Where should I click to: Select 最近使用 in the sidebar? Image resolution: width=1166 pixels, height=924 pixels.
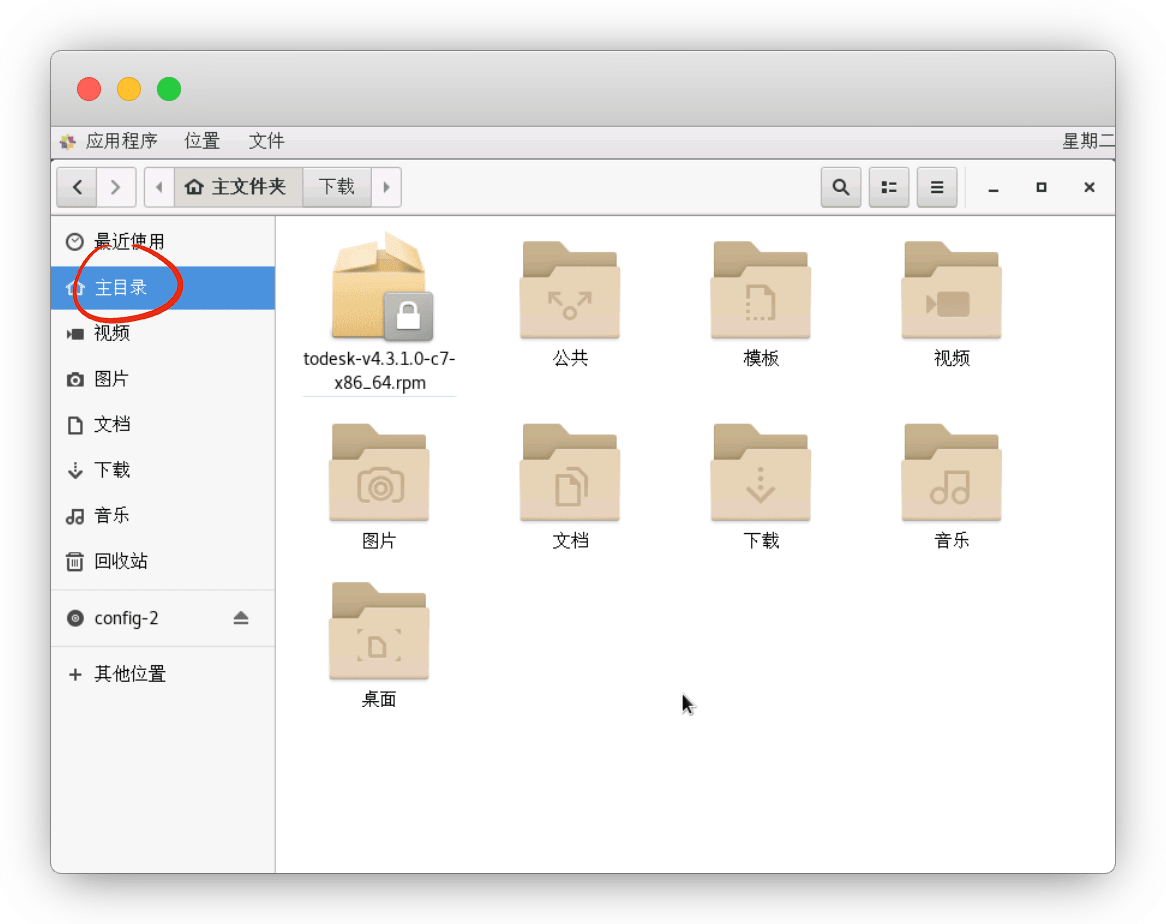click(128, 242)
